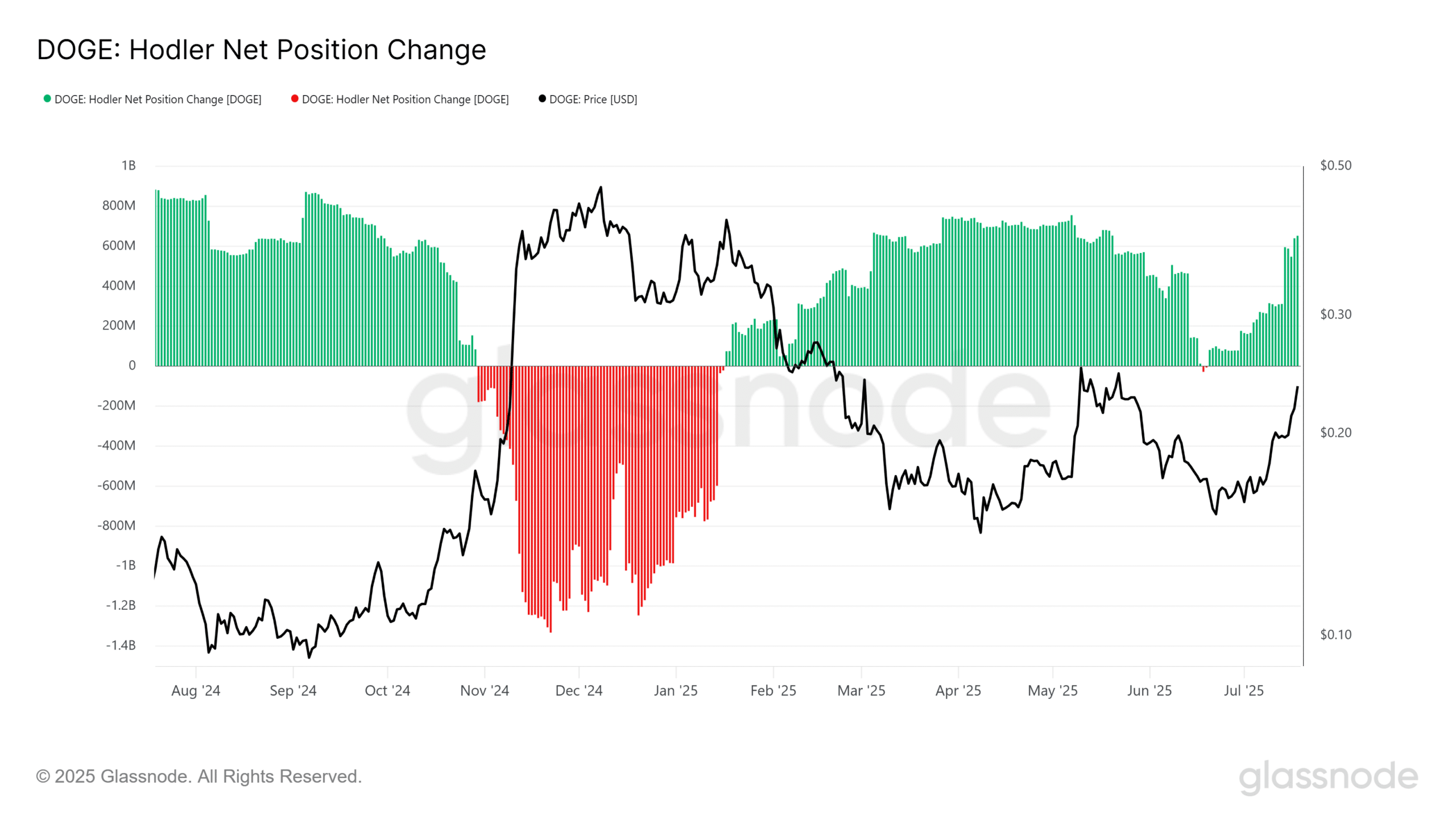Click the 1B label on left axis
The width and height of the screenshot is (1456, 819).
point(128,166)
